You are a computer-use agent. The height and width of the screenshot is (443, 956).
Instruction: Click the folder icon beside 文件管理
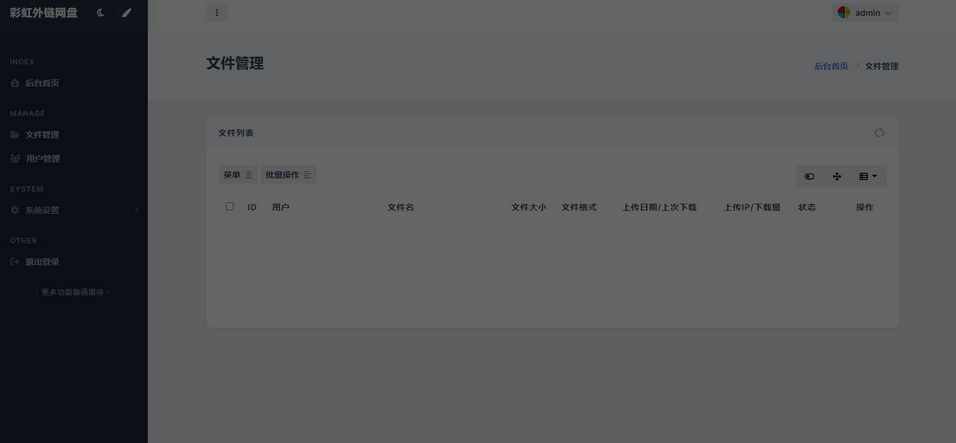(15, 135)
